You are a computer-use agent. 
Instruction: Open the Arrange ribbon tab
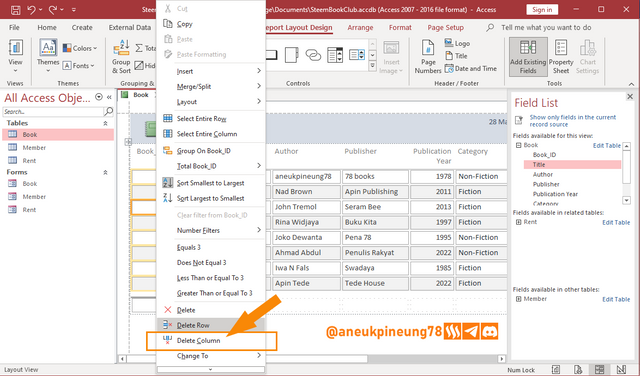pyautogui.click(x=360, y=28)
